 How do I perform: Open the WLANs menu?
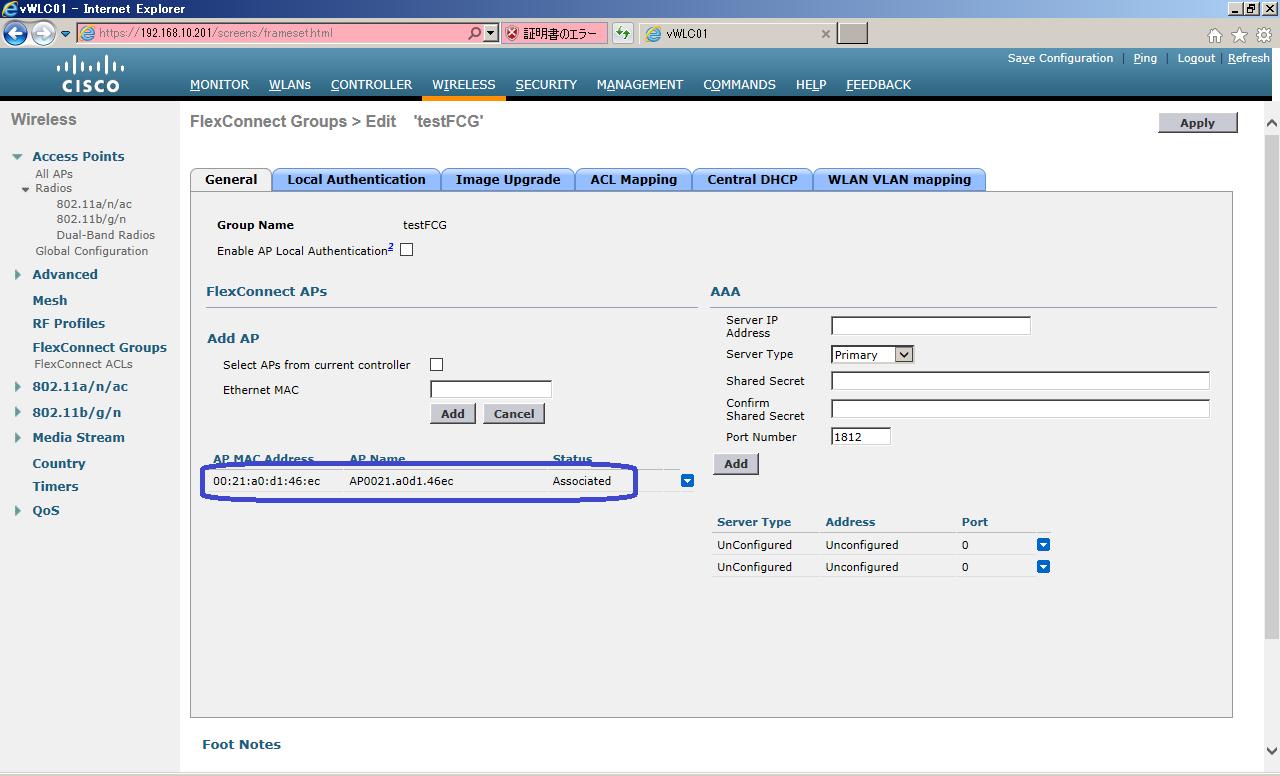[290, 85]
